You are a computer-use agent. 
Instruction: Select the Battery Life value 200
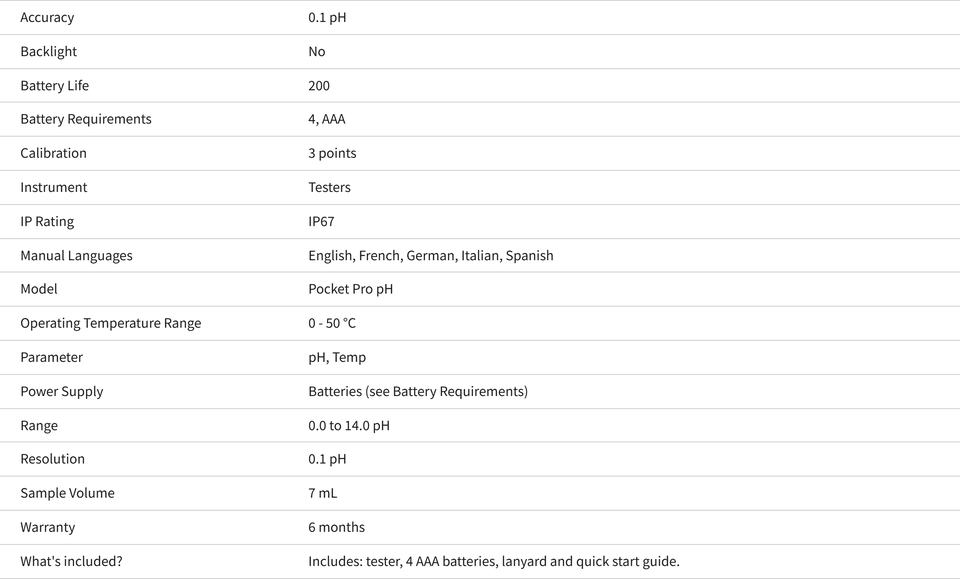[318, 86]
